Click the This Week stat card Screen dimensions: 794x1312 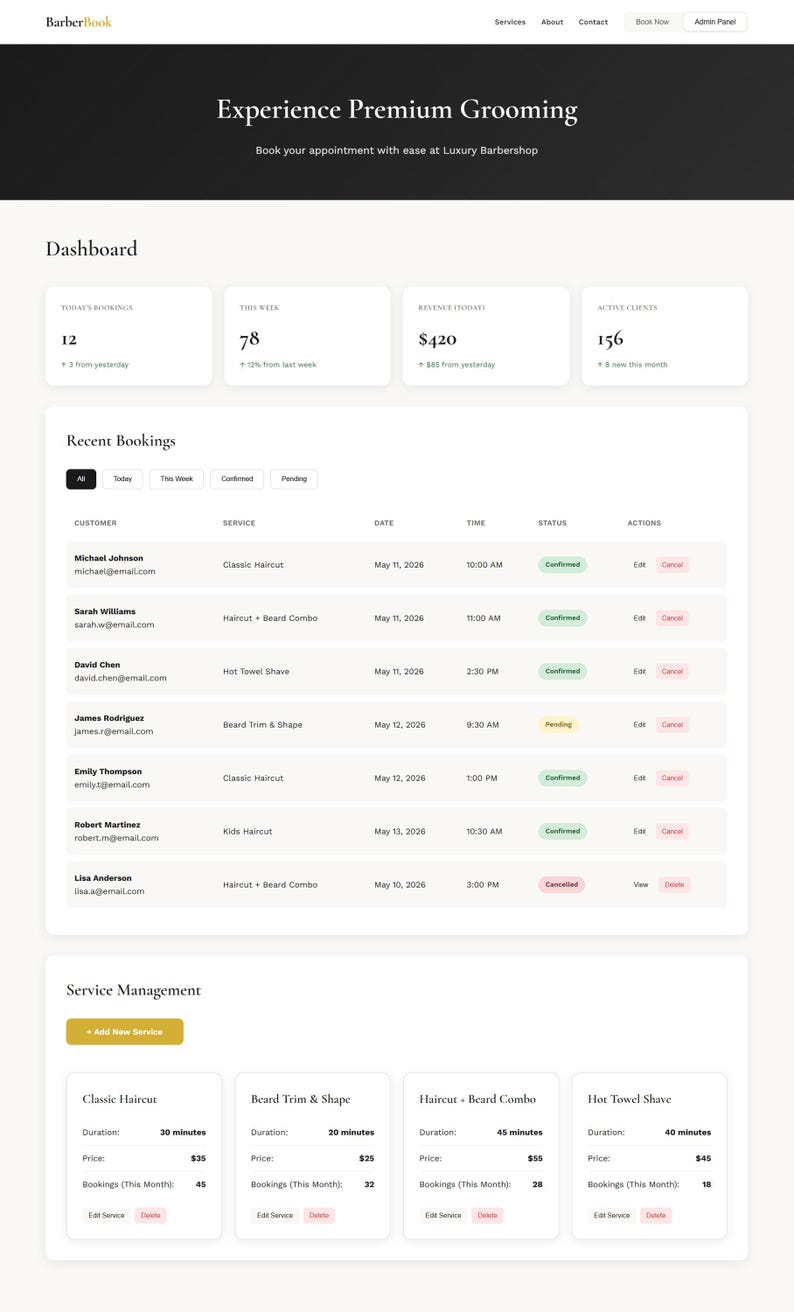(x=307, y=336)
